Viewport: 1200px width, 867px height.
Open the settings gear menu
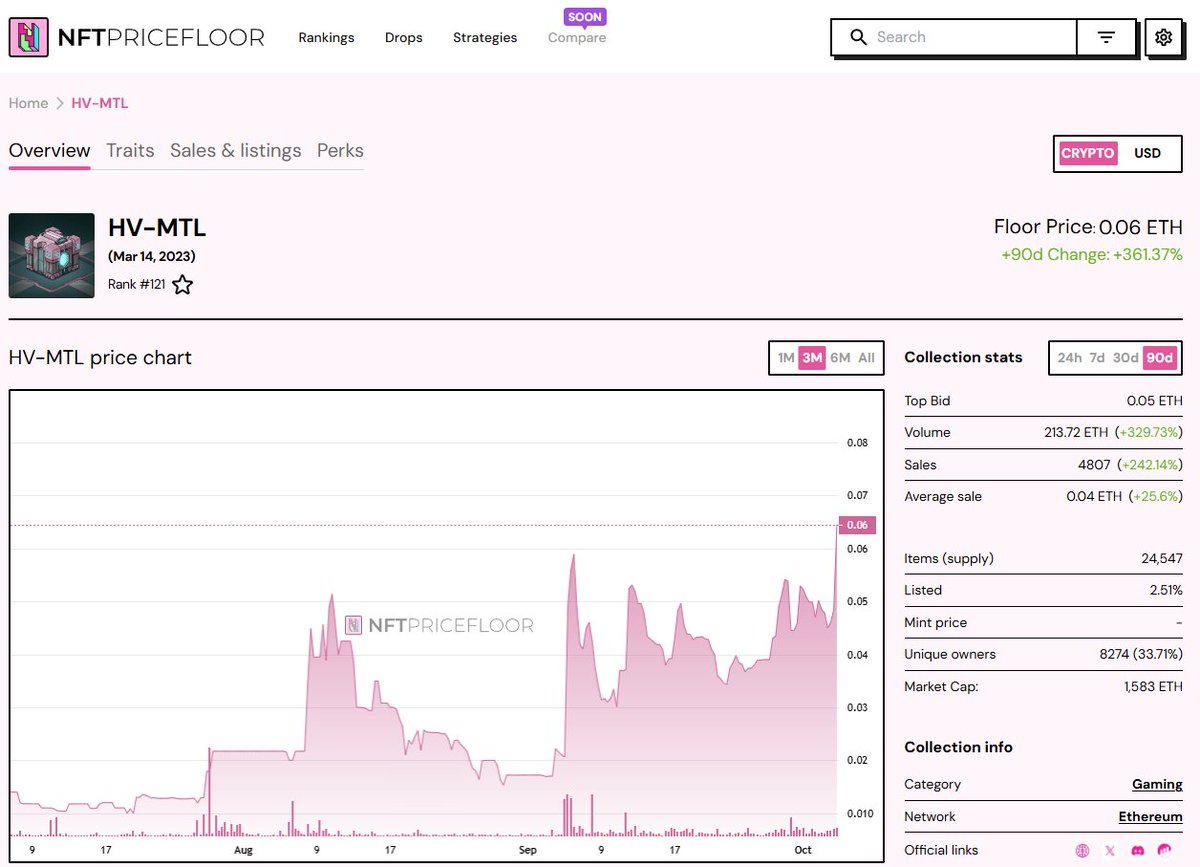(1163, 37)
